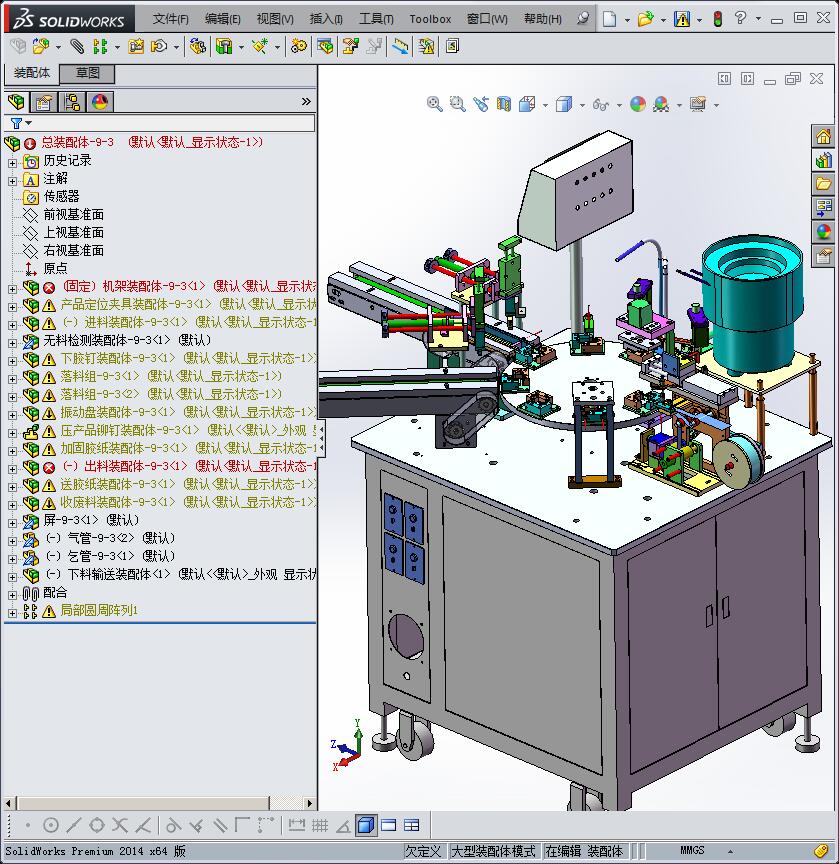Switch to the PropertyManager tab icon
The image size is (839, 864).
pyautogui.click(x=43, y=102)
